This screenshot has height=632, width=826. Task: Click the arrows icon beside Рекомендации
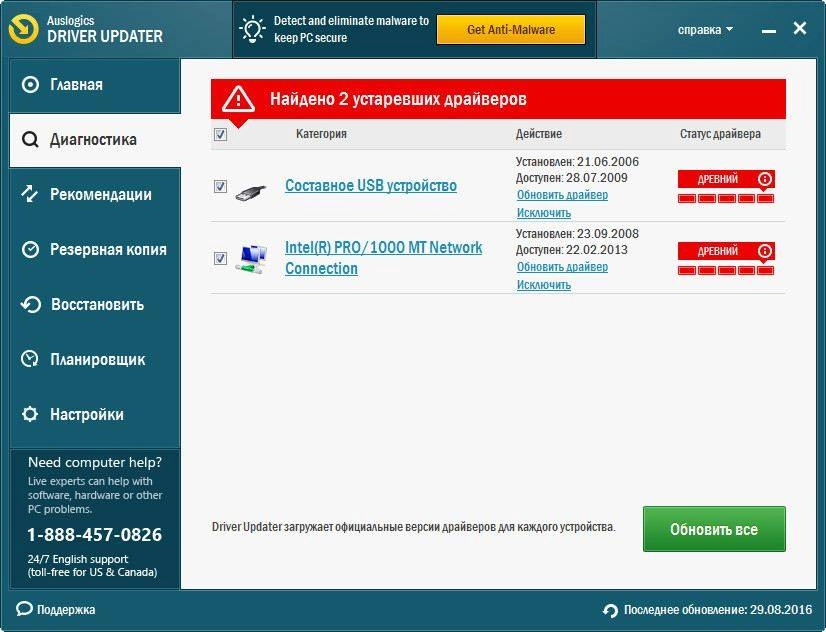[x=30, y=194]
